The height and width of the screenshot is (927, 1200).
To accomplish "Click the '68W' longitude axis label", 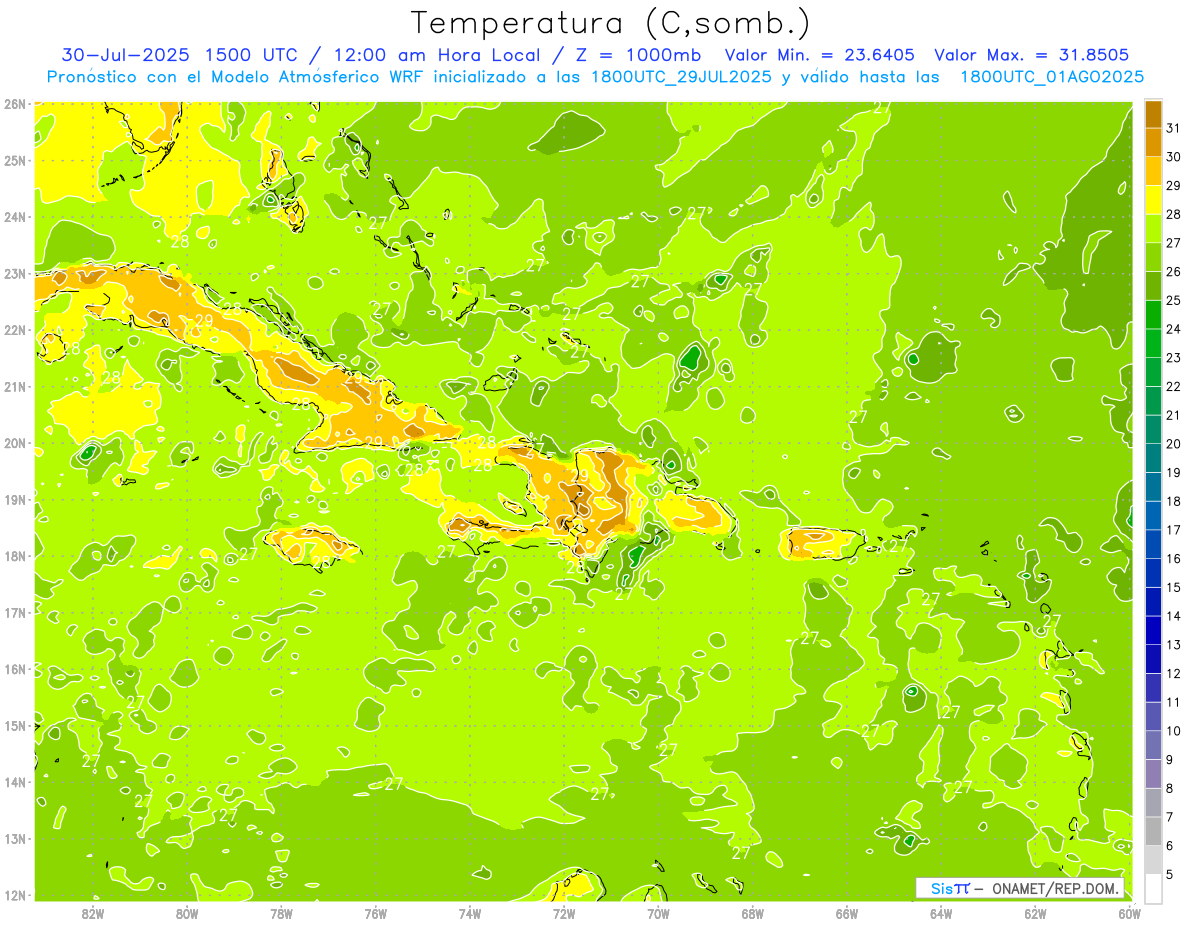I will (753, 914).
